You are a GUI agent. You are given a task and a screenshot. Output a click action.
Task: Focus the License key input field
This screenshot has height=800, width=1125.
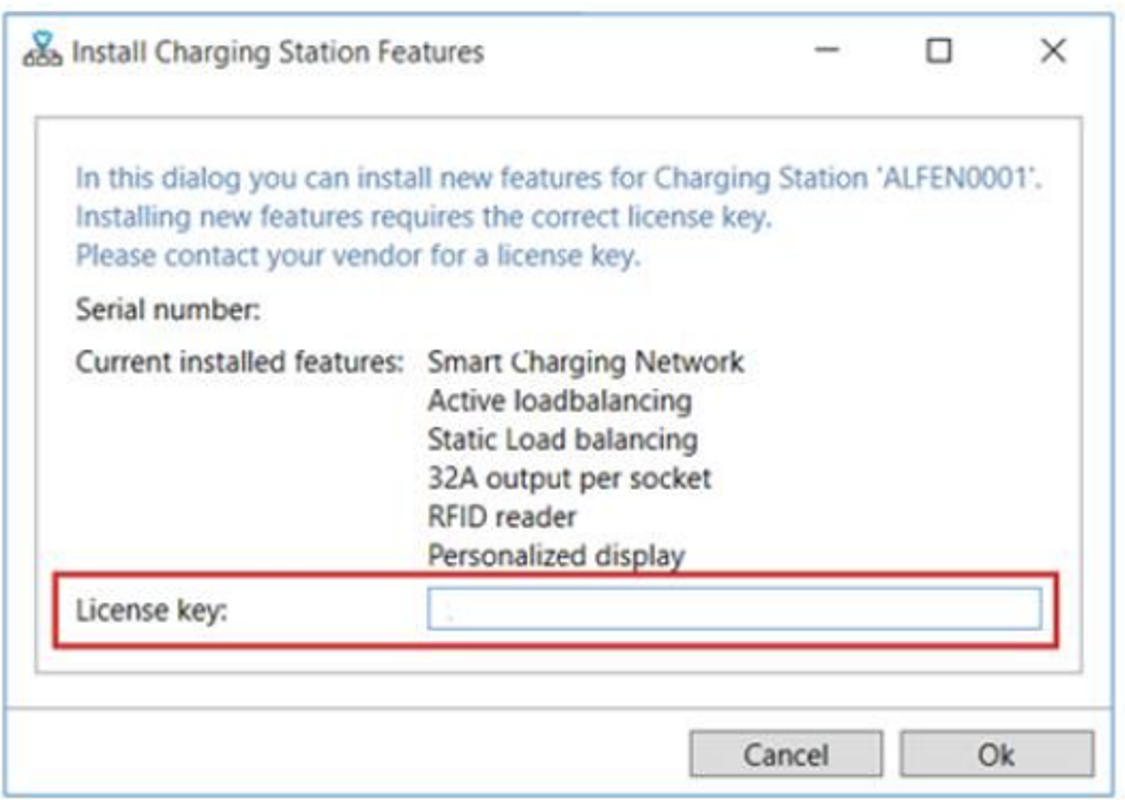click(734, 608)
